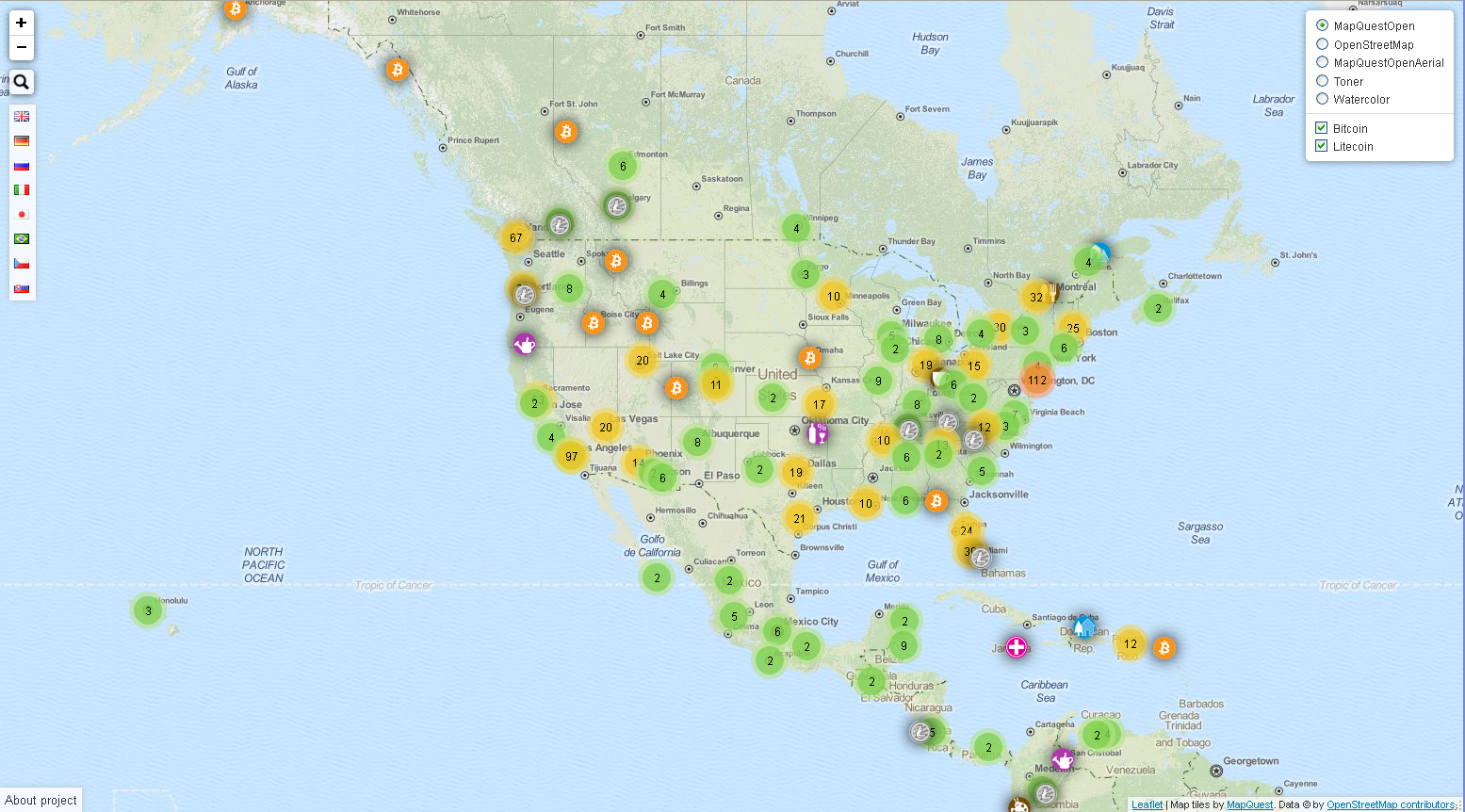This screenshot has height=812, width=1465.
Task: Expand the 112 cluster near Washington, DC
Action: point(1036,381)
